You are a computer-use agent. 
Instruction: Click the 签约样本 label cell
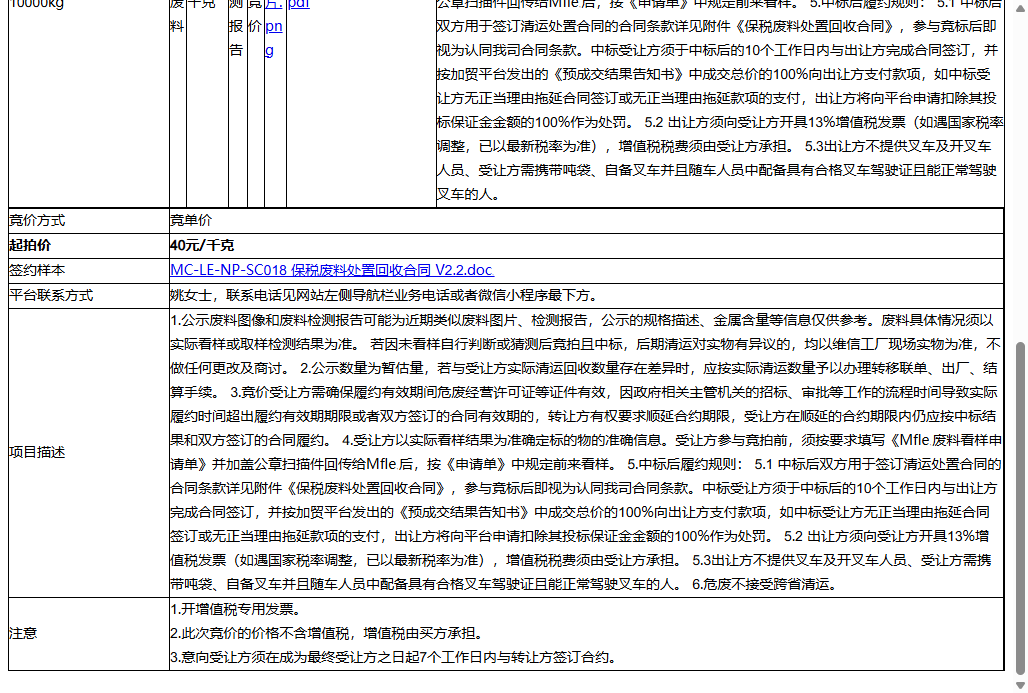tap(89, 270)
